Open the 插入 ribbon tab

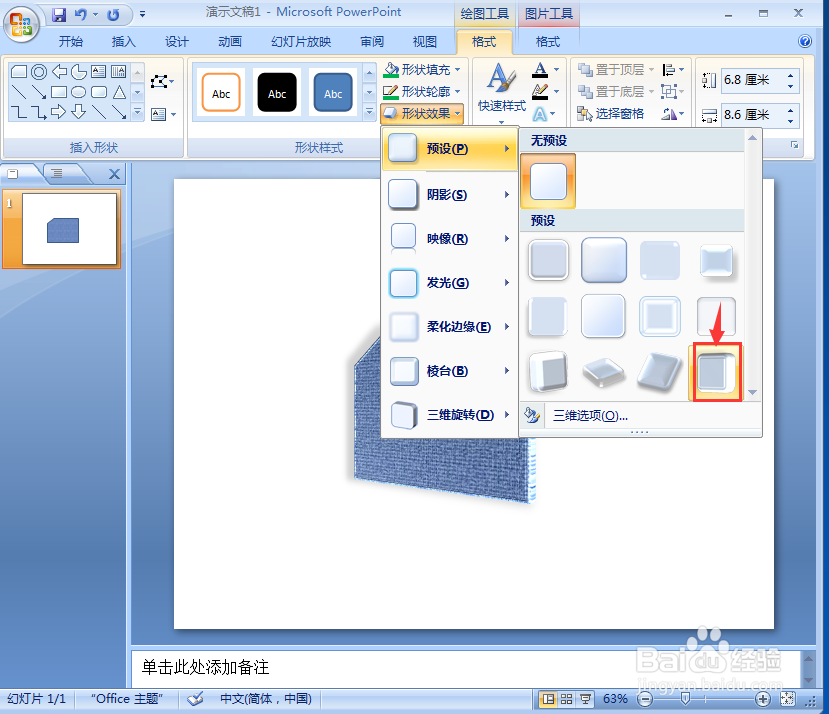123,42
